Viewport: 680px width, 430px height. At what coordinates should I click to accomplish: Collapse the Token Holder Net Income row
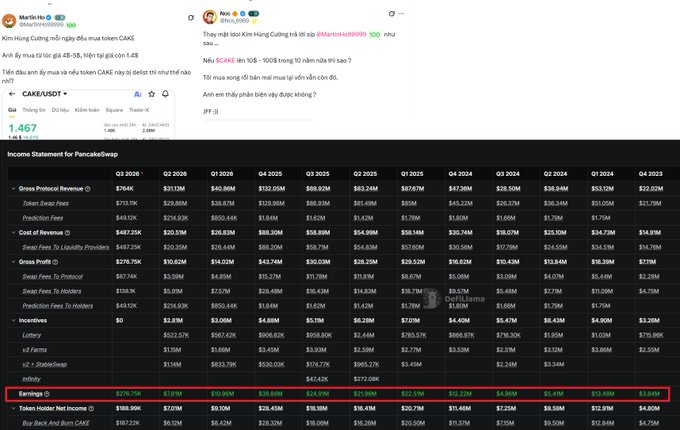pyautogui.click(x=13, y=408)
